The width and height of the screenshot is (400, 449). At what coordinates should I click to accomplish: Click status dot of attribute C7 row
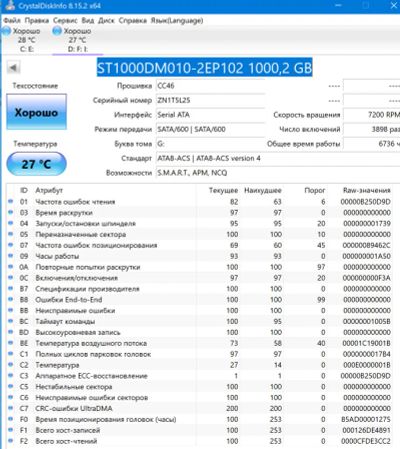click(10, 408)
